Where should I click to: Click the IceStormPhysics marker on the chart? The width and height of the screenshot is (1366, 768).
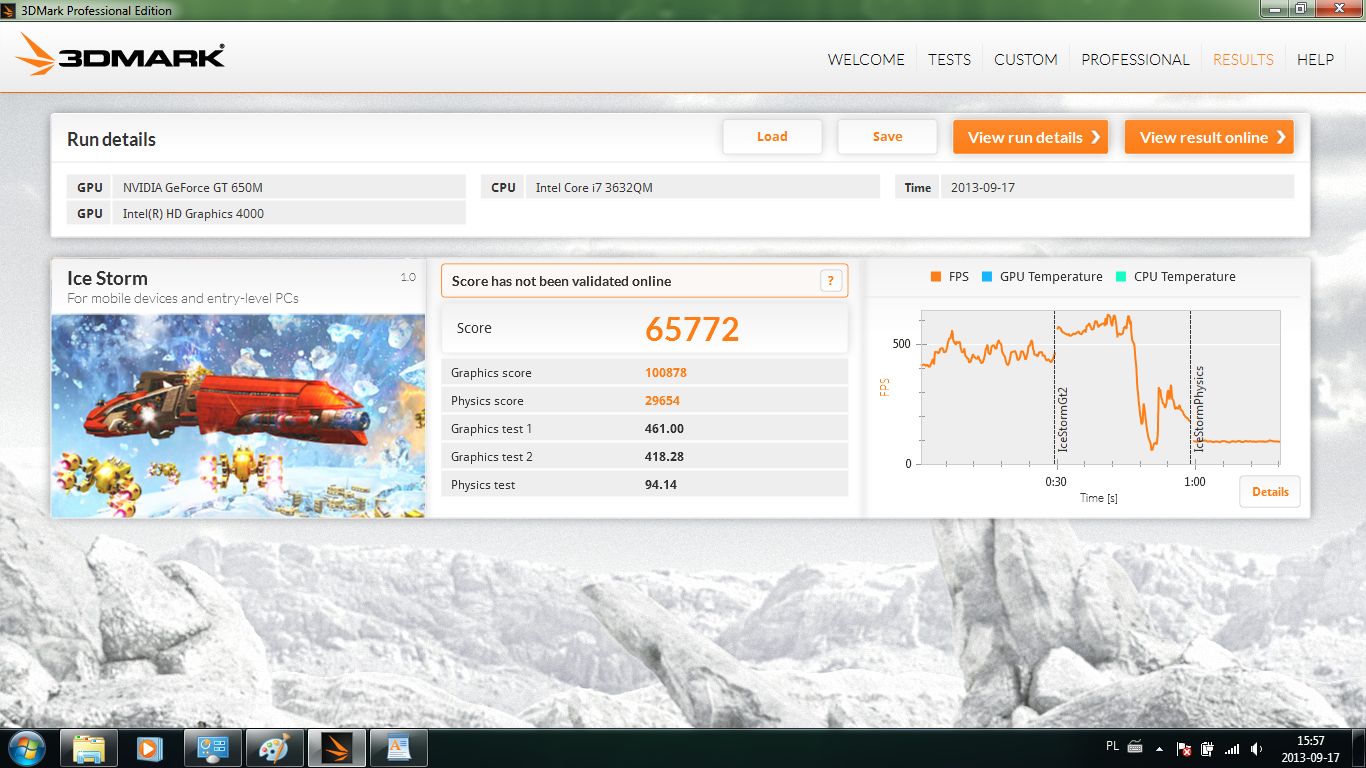coord(1199,408)
